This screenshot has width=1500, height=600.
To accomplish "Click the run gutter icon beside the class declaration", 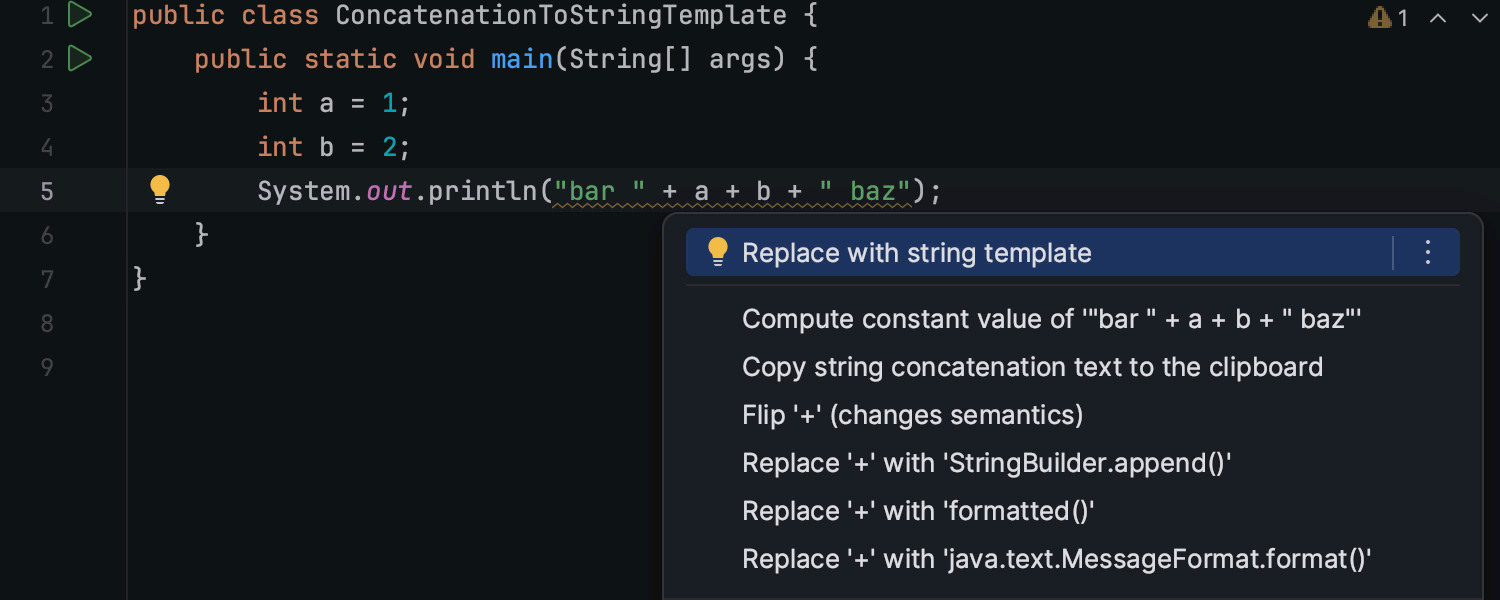I will click(x=80, y=15).
